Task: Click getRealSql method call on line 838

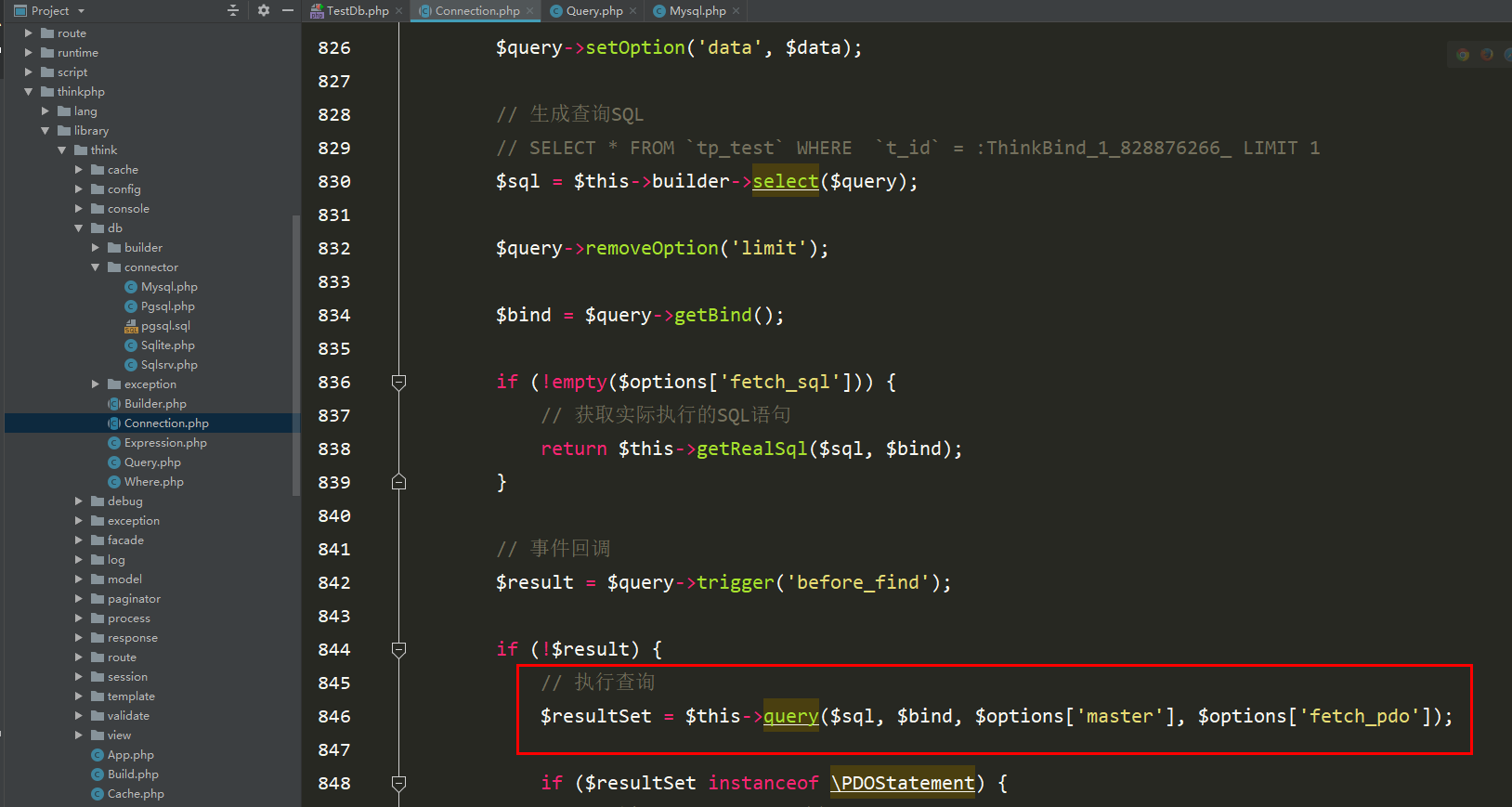Action: click(x=752, y=449)
